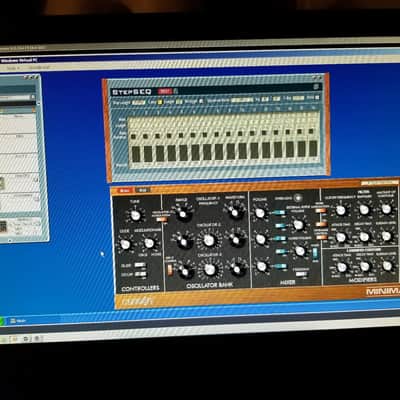Select the red highlighted tab above Controllers
The image size is (400, 400).
pyautogui.click(x=124, y=190)
